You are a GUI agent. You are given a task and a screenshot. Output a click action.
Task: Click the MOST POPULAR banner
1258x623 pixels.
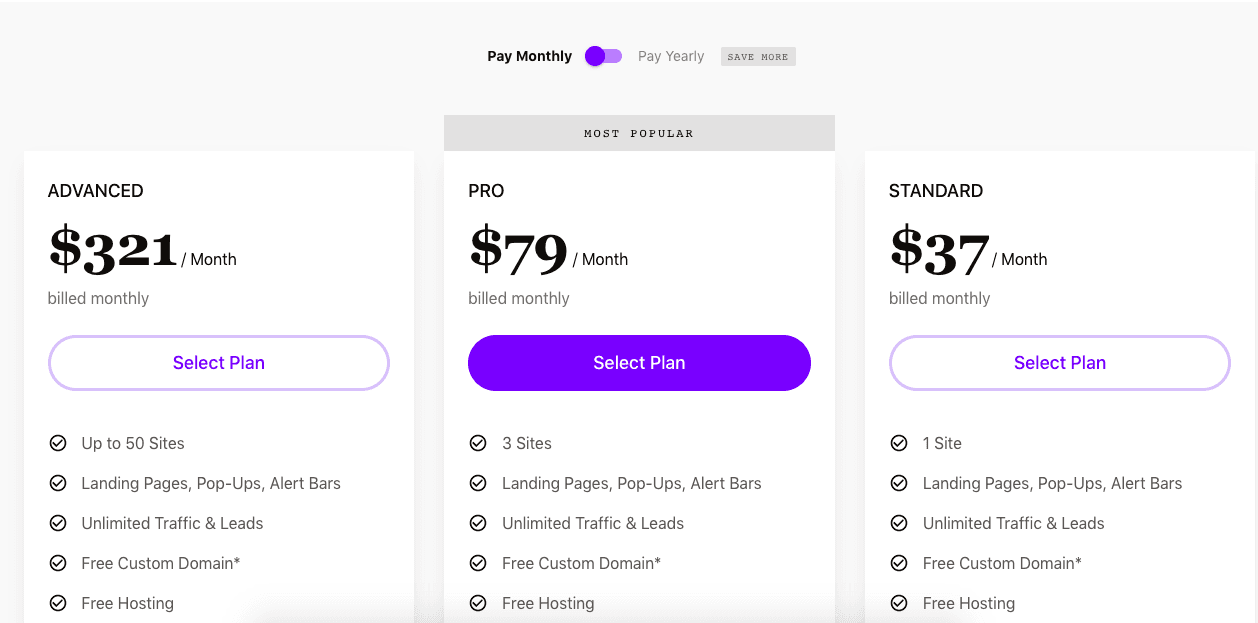639,132
